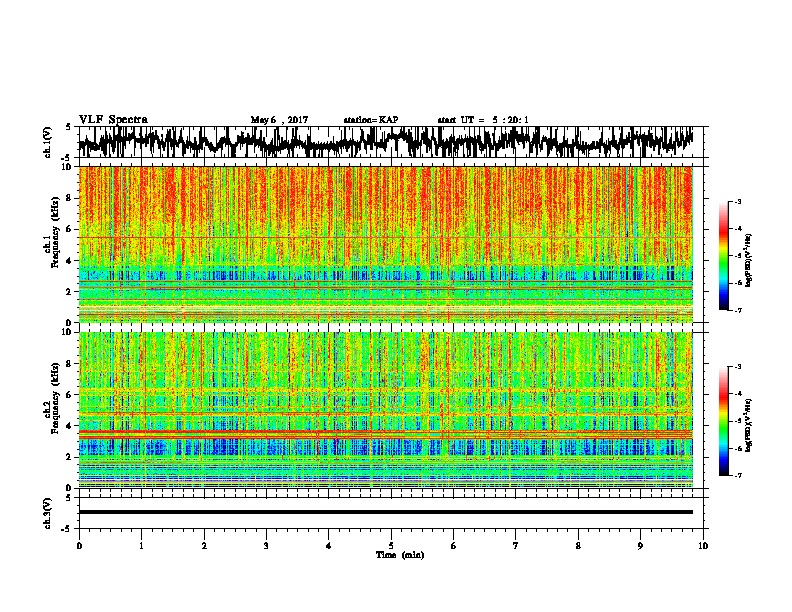Click time axis tick label '0'
The image size is (792, 612).
click(x=79, y=546)
